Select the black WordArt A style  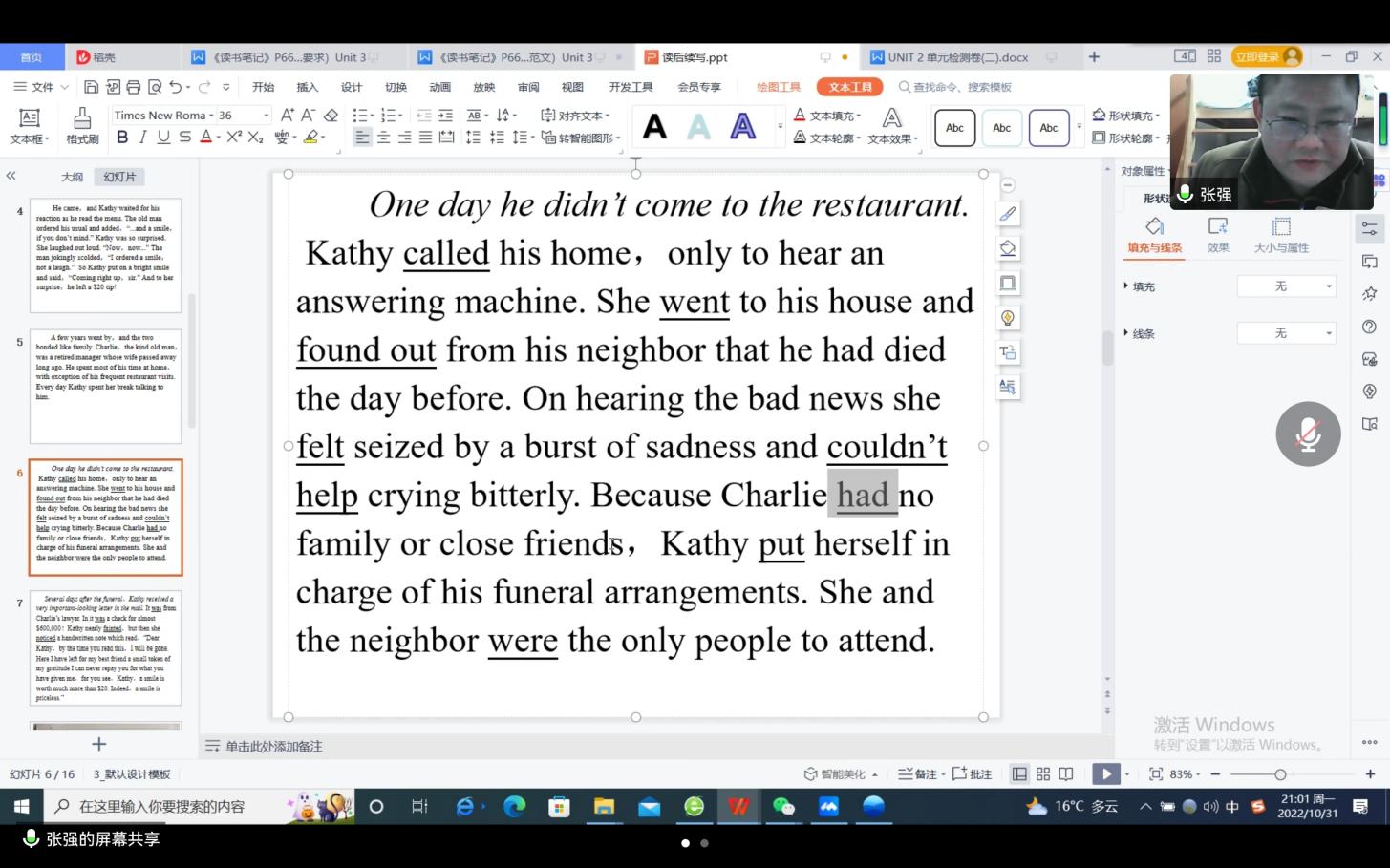[x=654, y=126]
